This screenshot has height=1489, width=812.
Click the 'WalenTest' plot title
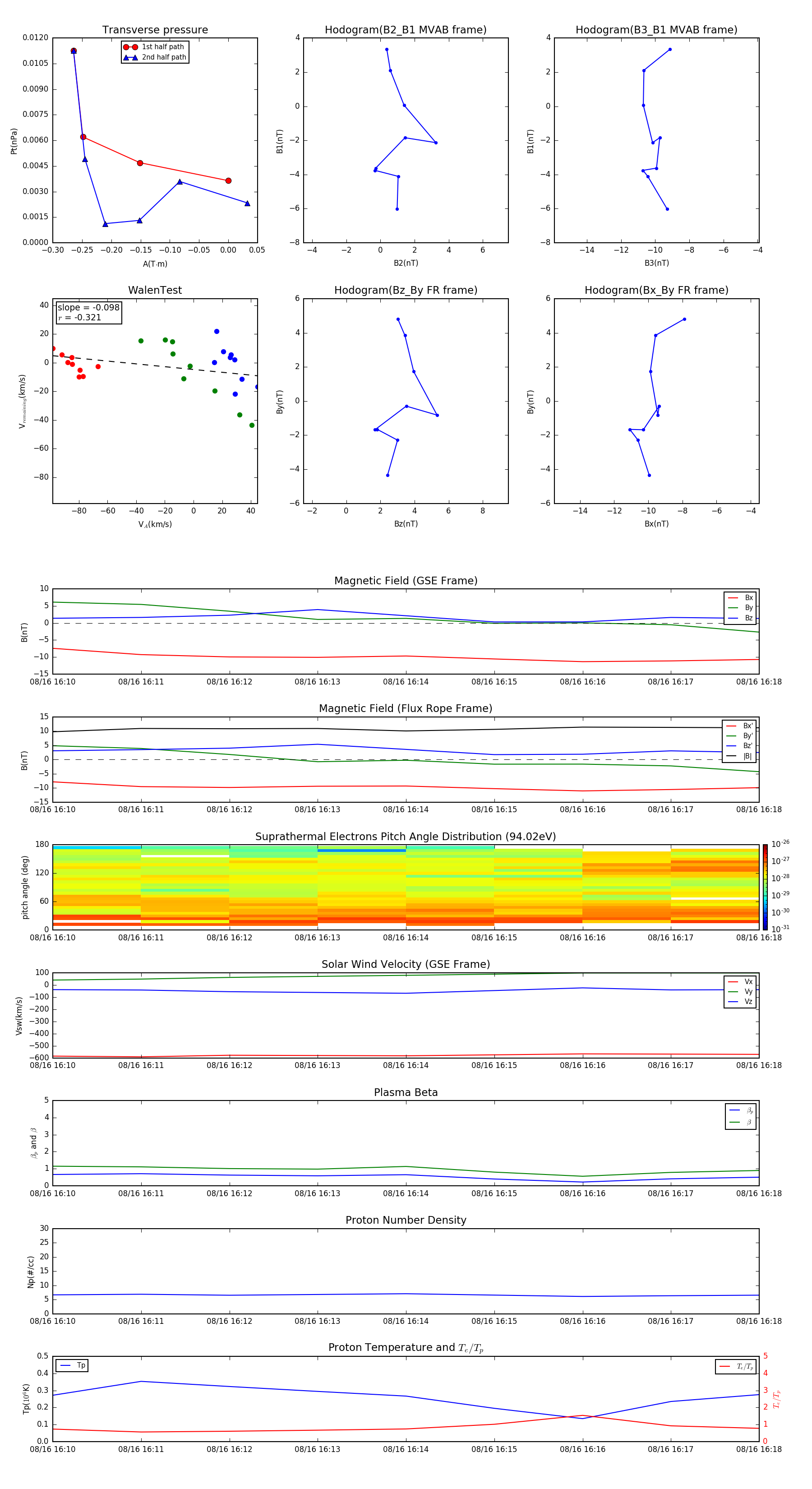coord(155,290)
